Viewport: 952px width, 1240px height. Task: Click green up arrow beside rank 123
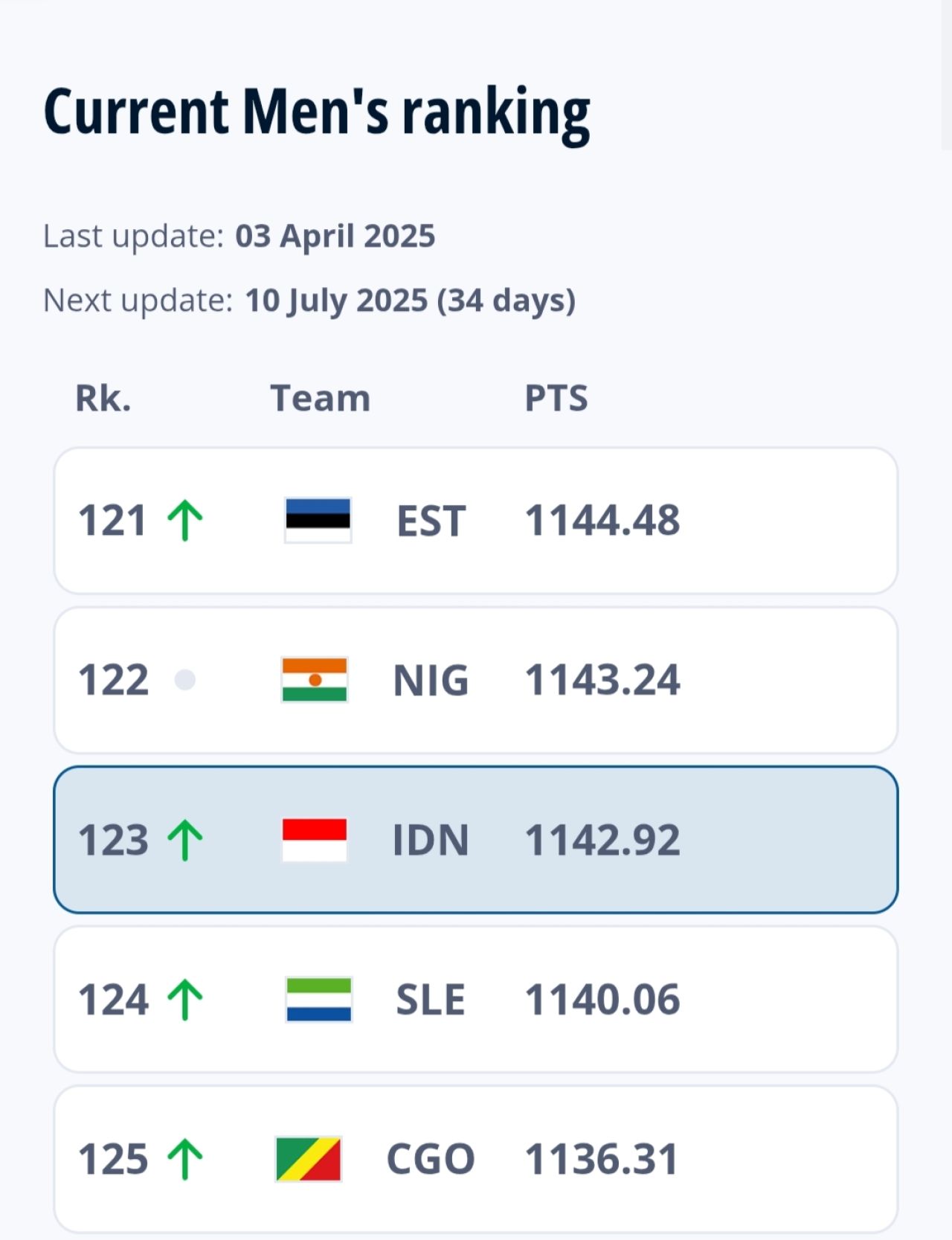pyautogui.click(x=185, y=840)
